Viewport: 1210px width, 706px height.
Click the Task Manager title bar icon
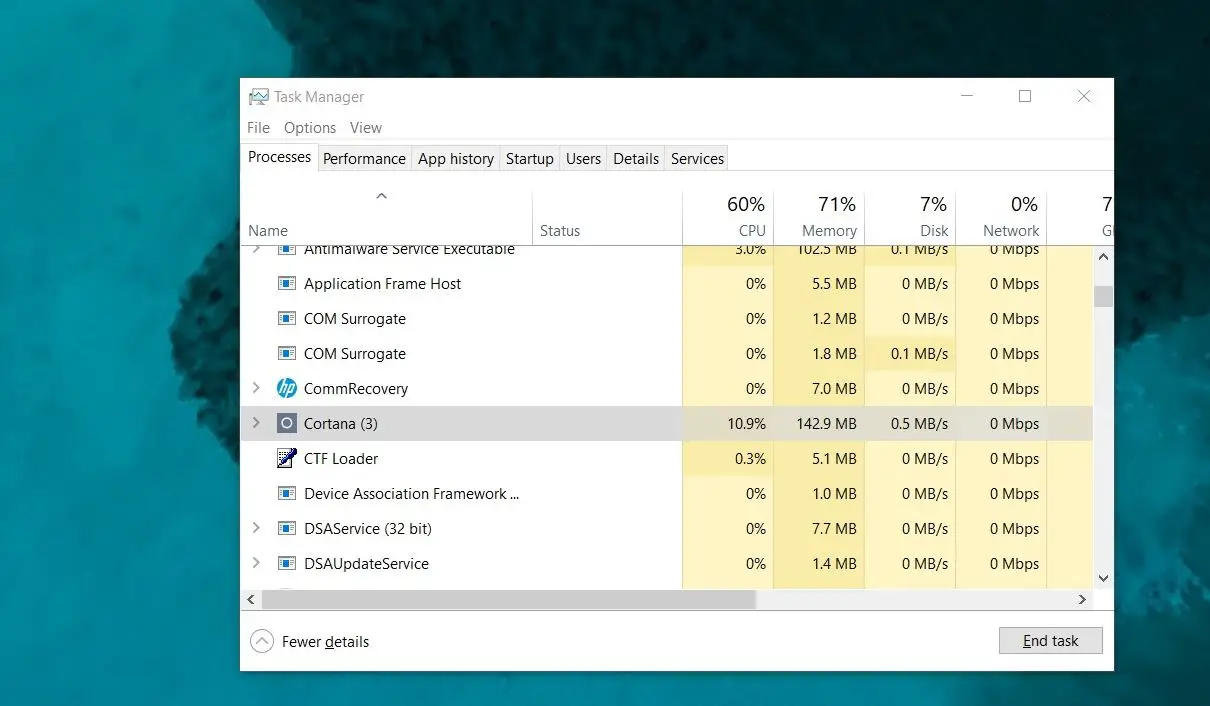coord(258,96)
